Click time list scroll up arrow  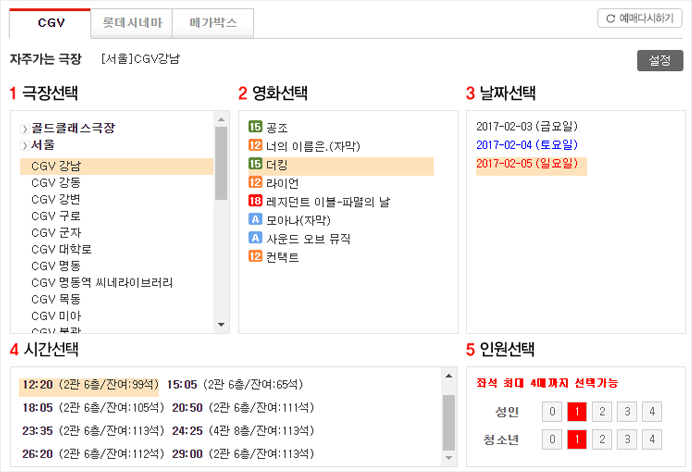pos(449,376)
